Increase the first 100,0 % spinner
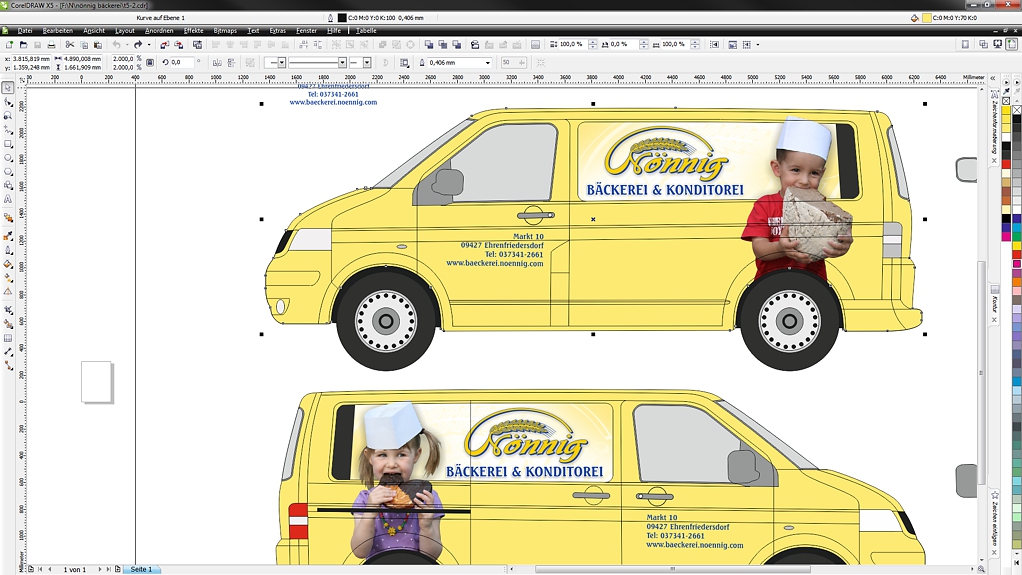This screenshot has width=1022, height=575. tap(592, 42)
